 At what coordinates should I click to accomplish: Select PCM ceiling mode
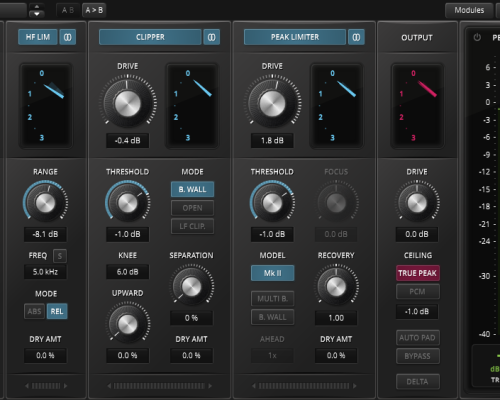(418, 292)
